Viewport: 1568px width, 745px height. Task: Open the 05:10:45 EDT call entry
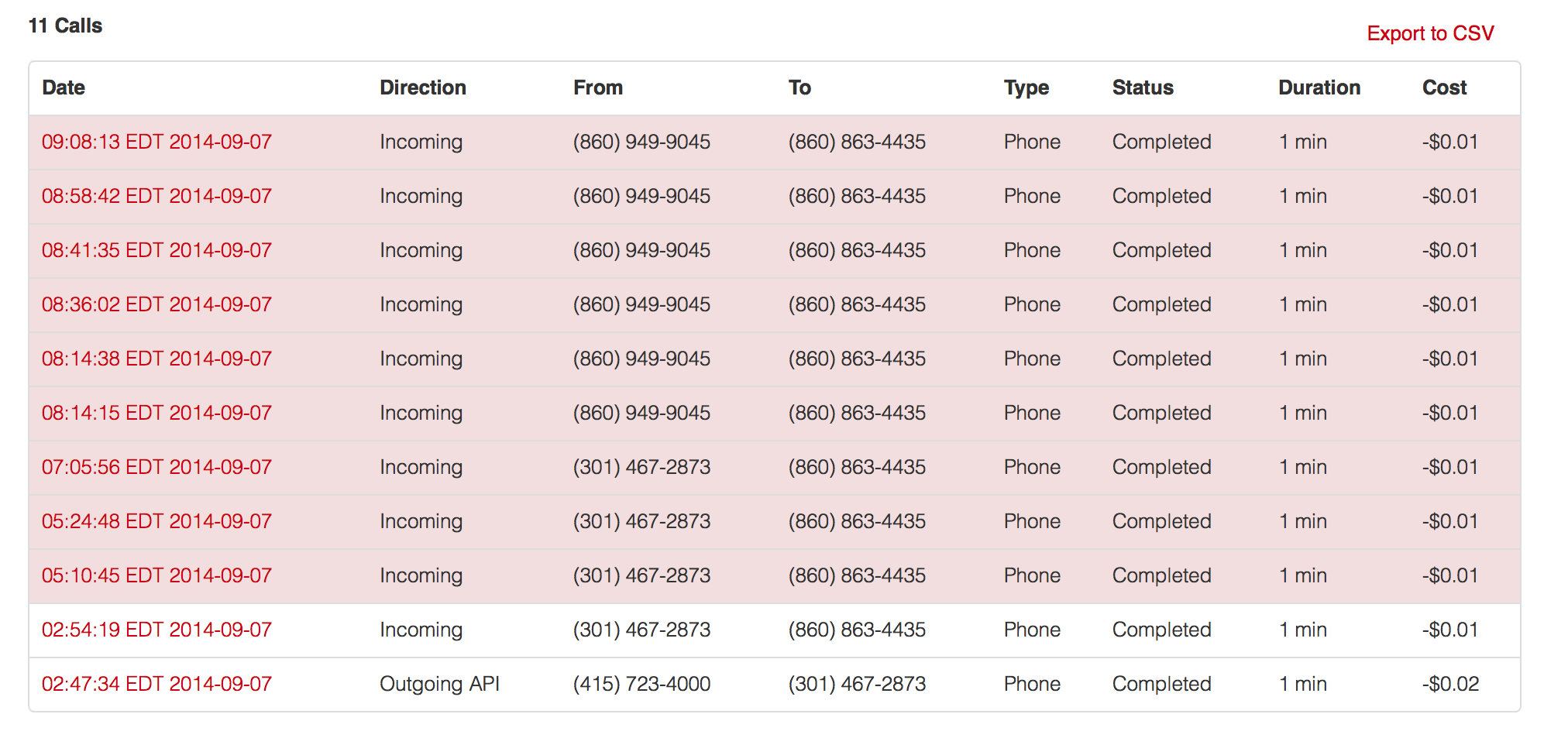click(x=156, y=575)
